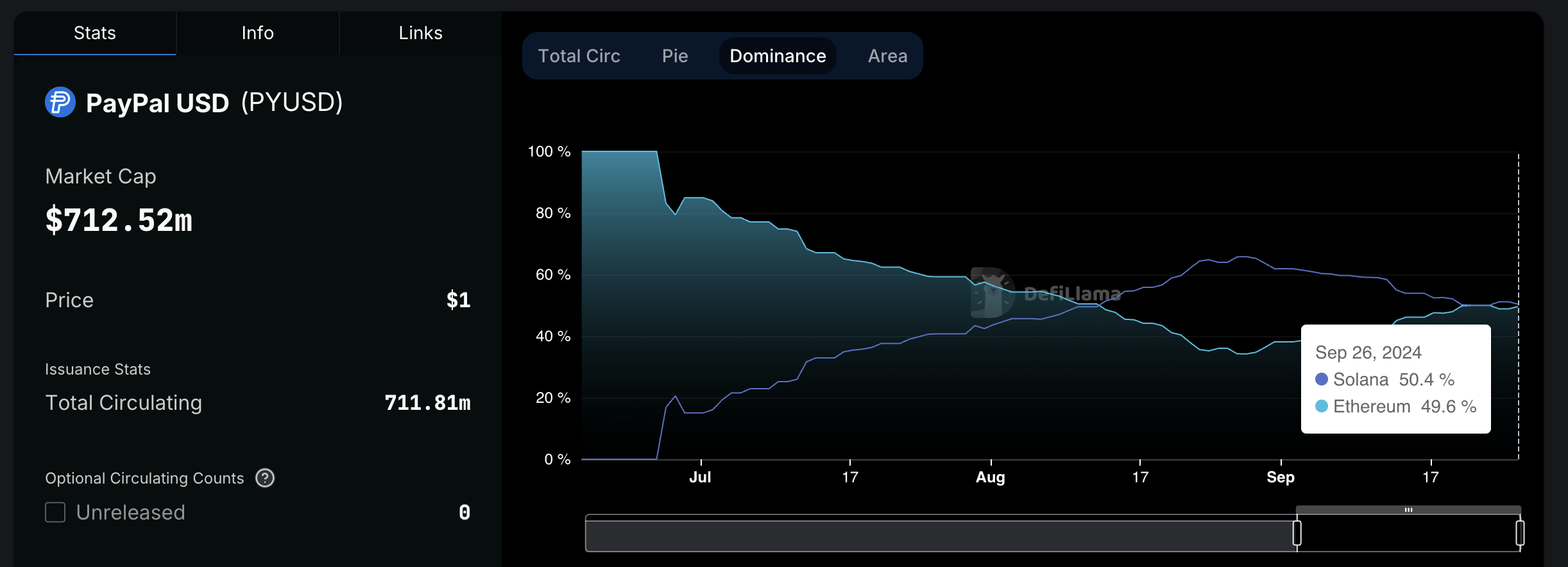Select the Total Circ chart view
The width and height of the screenshot is (1568, 567).
coord(579,56)
